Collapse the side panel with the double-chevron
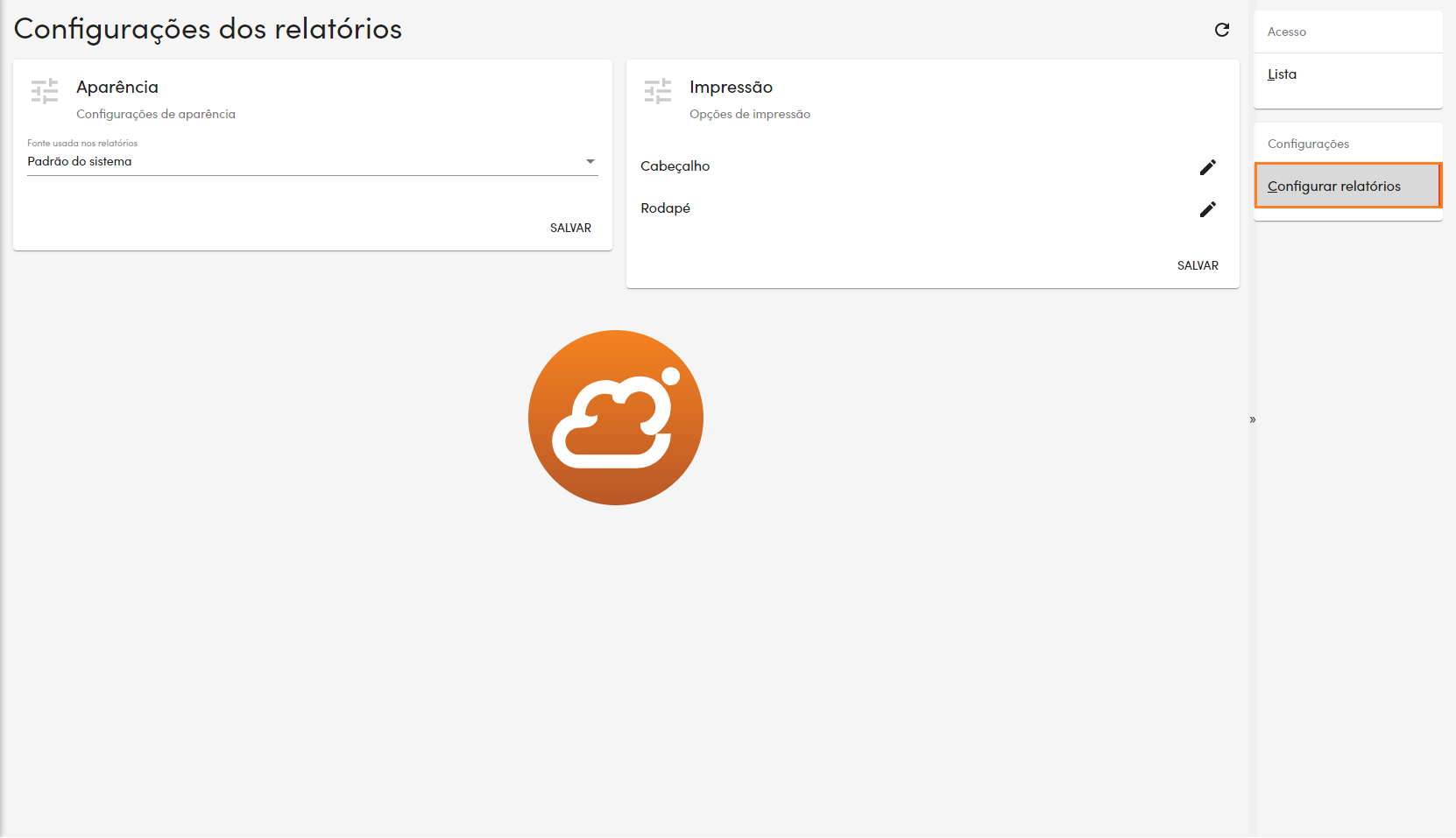The width and height of the screenshot is (1456, 838). coord(1253,419)
